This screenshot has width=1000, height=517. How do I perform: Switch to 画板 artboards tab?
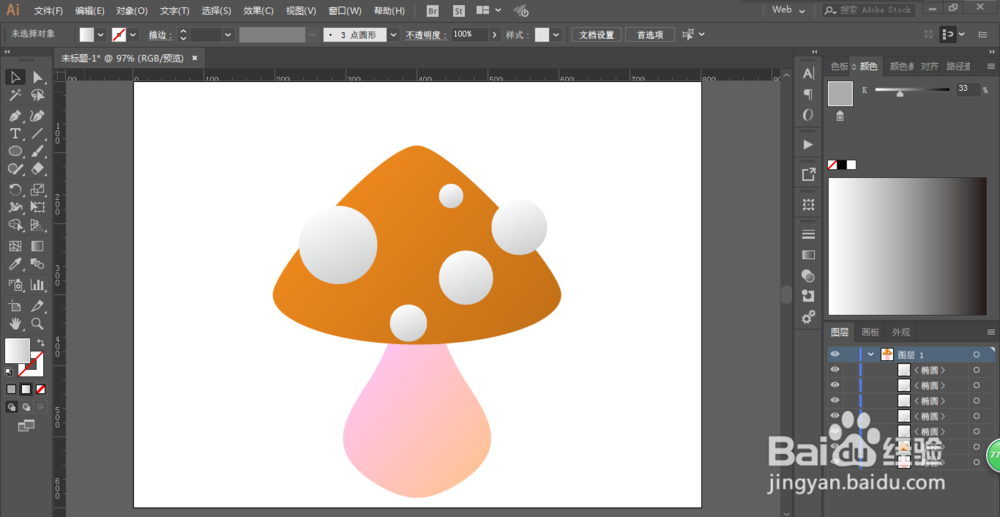point(871,332)
